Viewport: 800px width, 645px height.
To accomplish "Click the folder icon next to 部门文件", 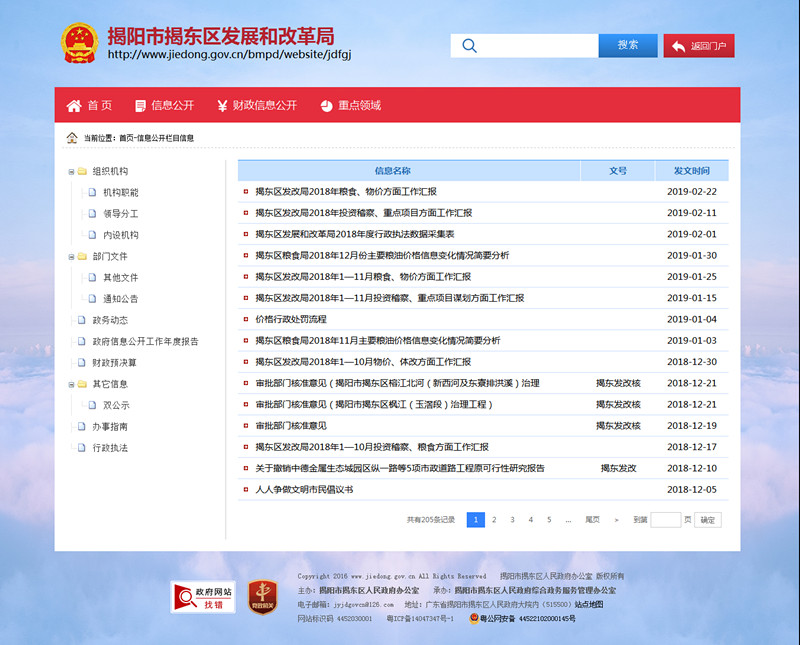I will point(82,257).
